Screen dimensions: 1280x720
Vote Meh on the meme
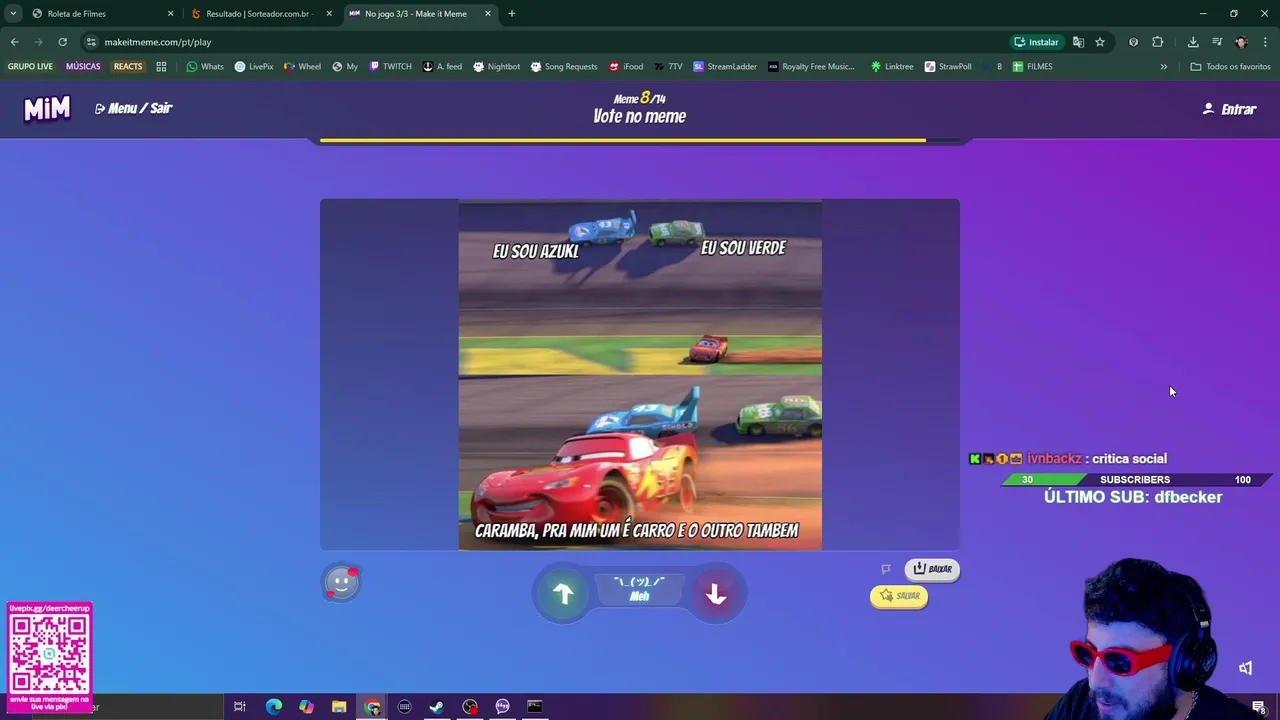(639, 589)
